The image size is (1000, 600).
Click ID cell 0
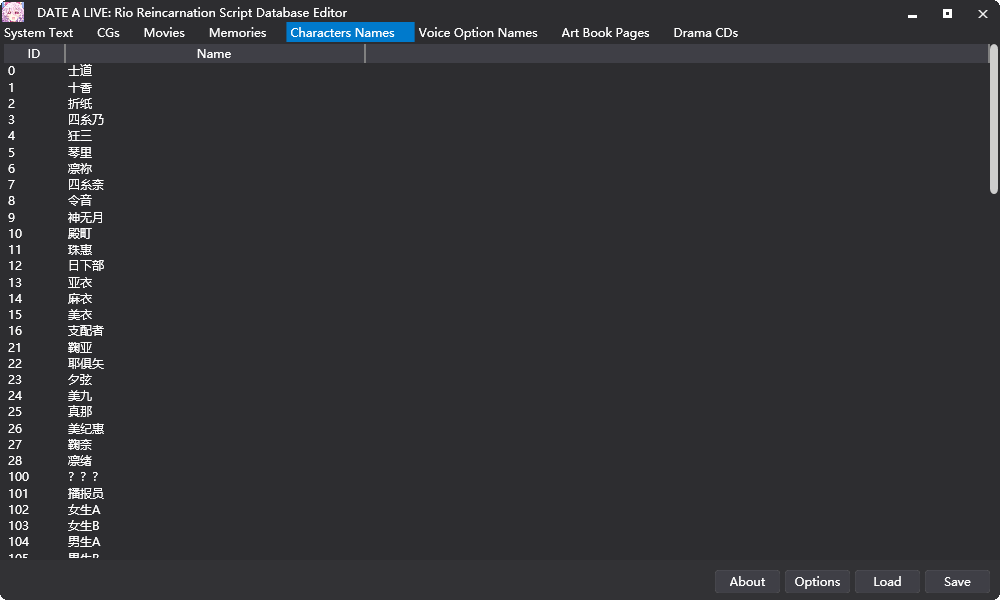click(x=11, y=71)
